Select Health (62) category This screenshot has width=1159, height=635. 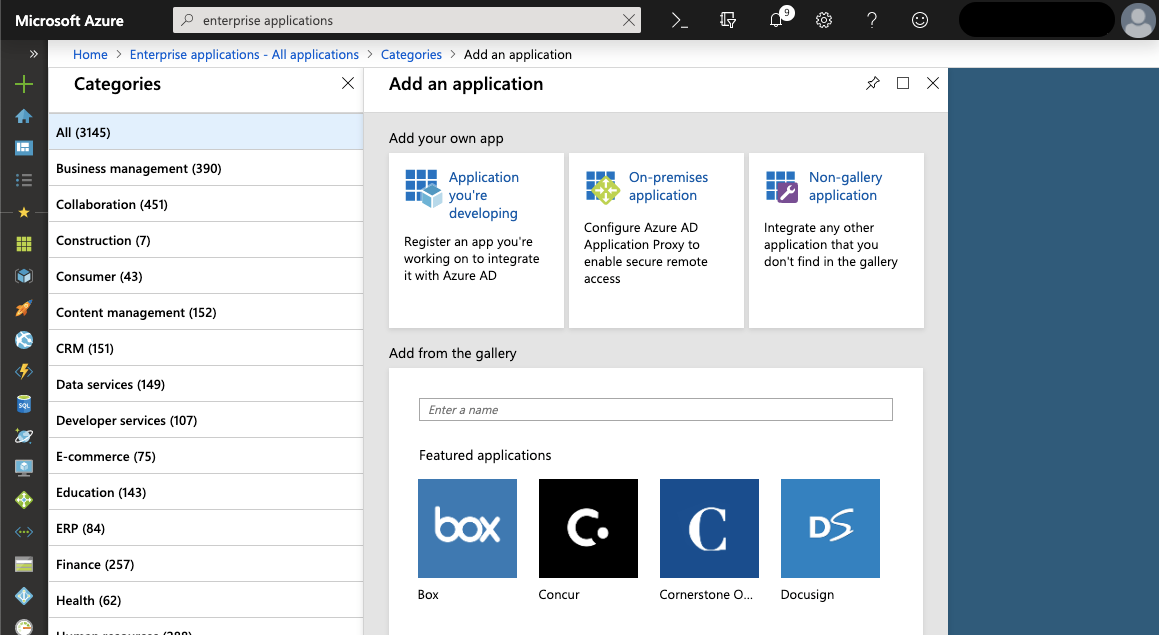tap(205, 600)
